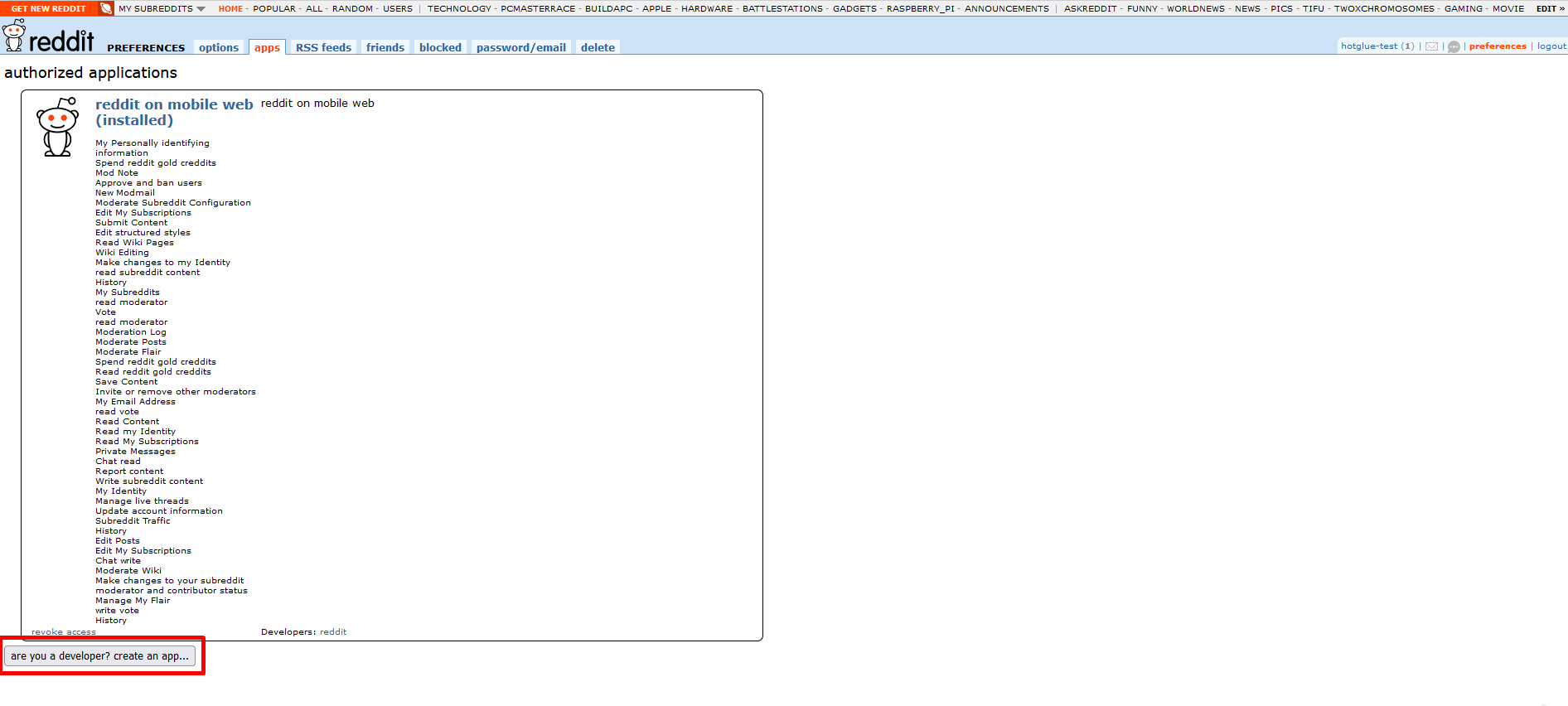The height and width of the screenshot is (706, 1568).
Task: Switch to the options tab
Action: pos(219,47)
